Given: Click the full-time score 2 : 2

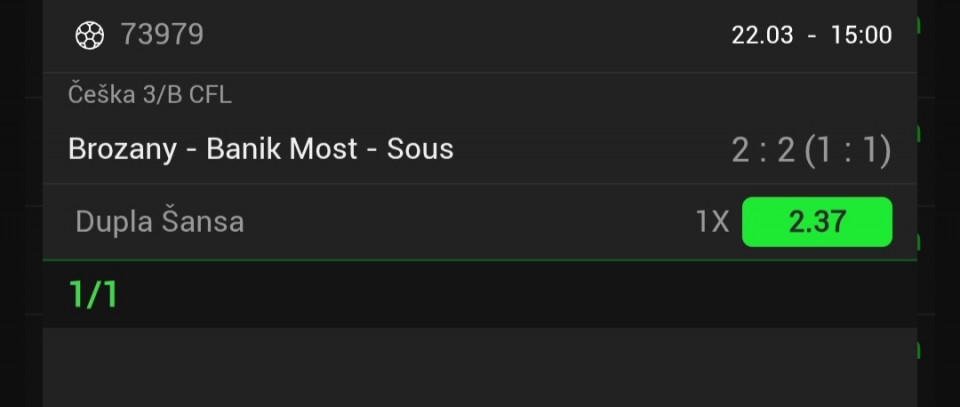Looking at the screenshot, I should 763,151.
